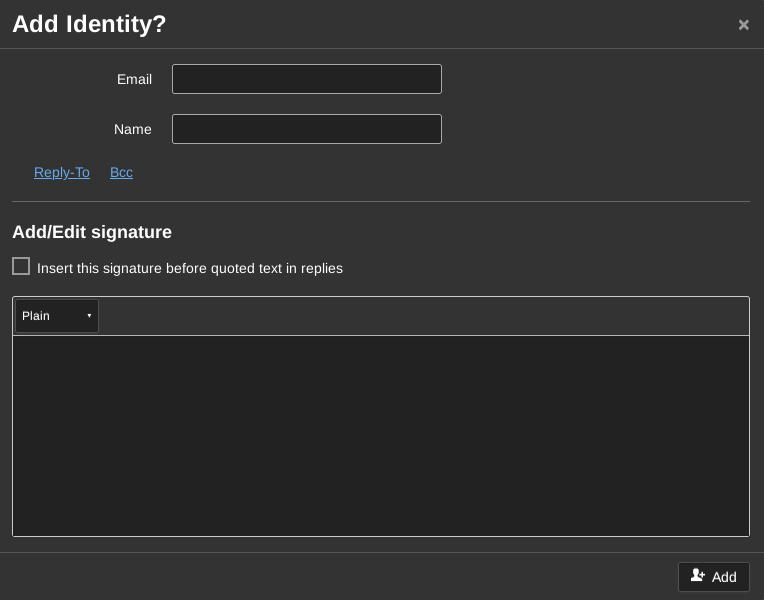Close the Add Identity dialog
The height and width of the screenshot is (600, 764).
743,25
